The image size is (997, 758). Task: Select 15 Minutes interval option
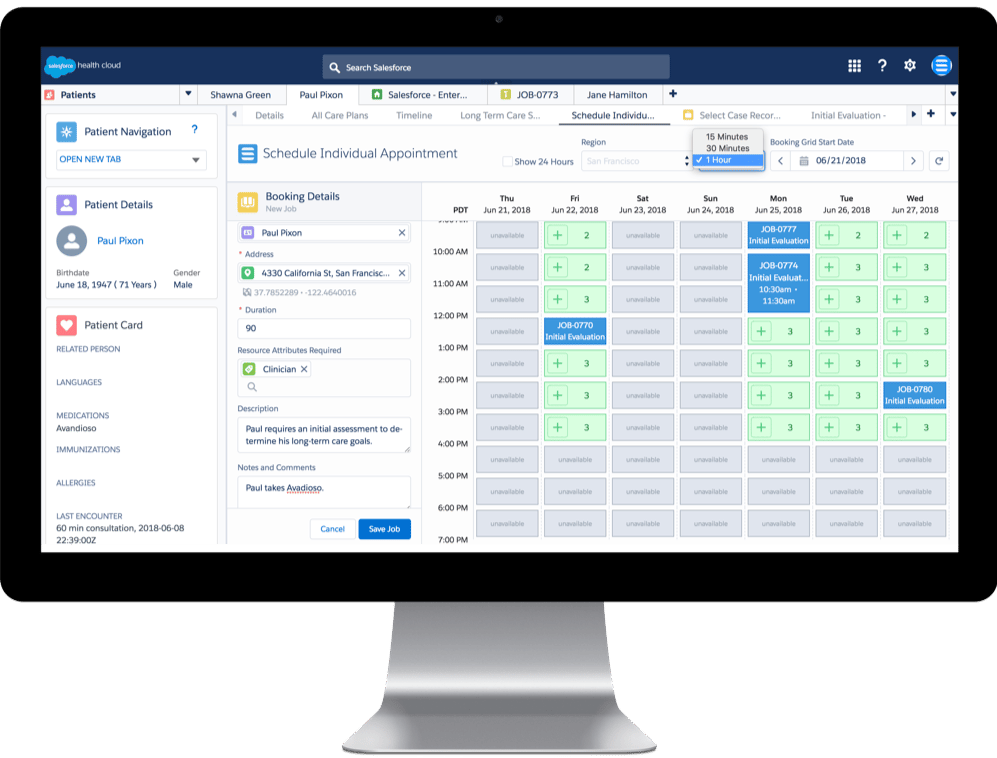coord(726,137)
